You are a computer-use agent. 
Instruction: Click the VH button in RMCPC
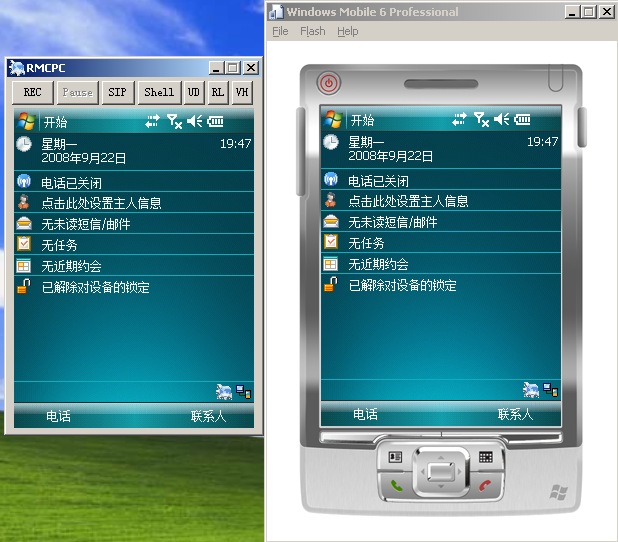point(242,93)
